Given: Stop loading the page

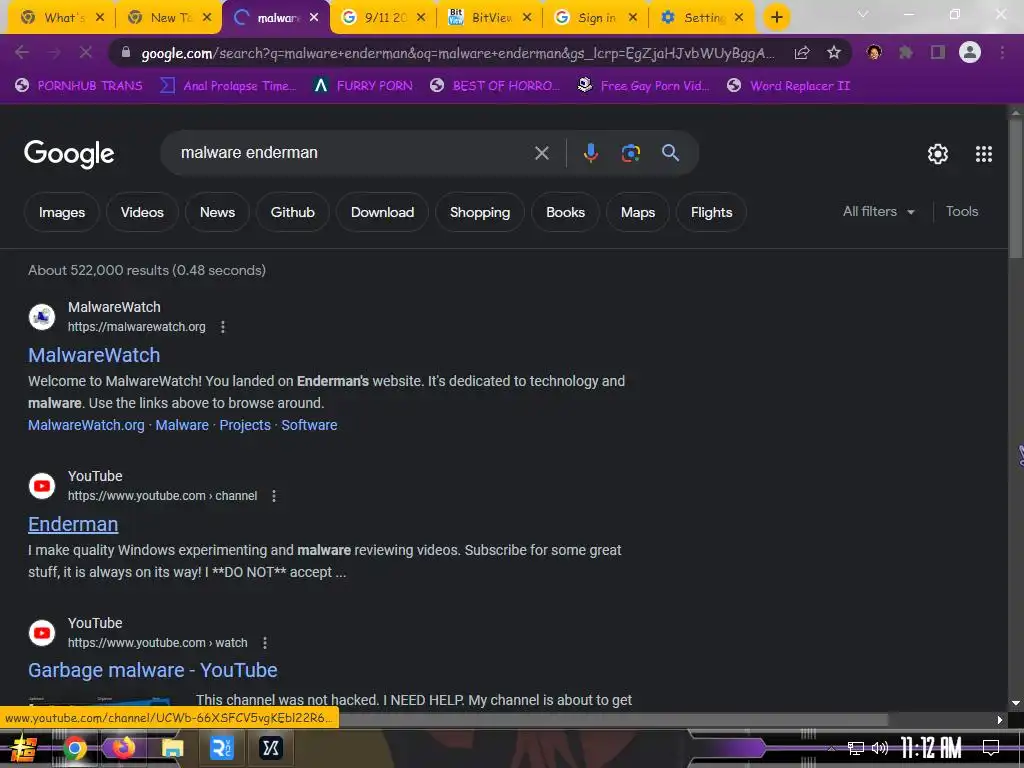Looking at the screenshot, I should [x=86, y=52].
